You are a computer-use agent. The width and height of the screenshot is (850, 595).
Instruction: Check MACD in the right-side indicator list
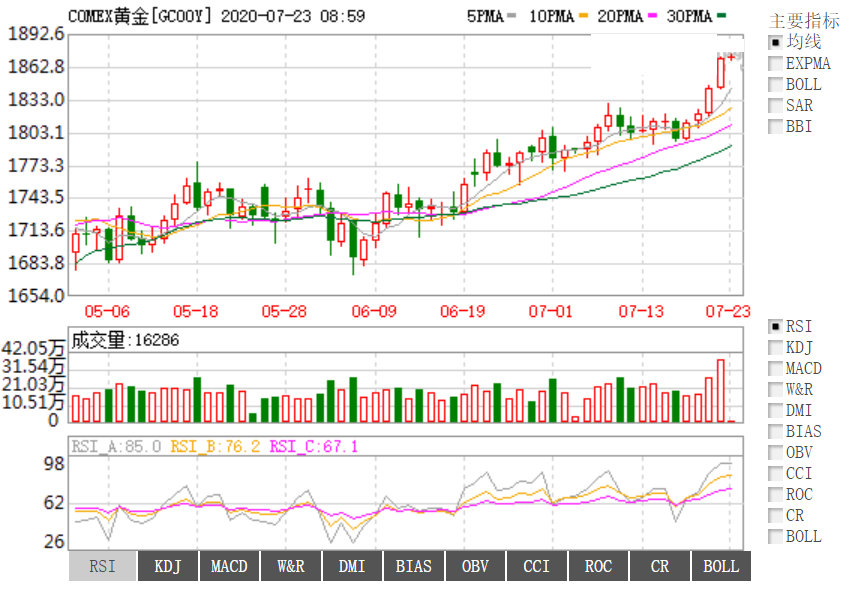775,368
